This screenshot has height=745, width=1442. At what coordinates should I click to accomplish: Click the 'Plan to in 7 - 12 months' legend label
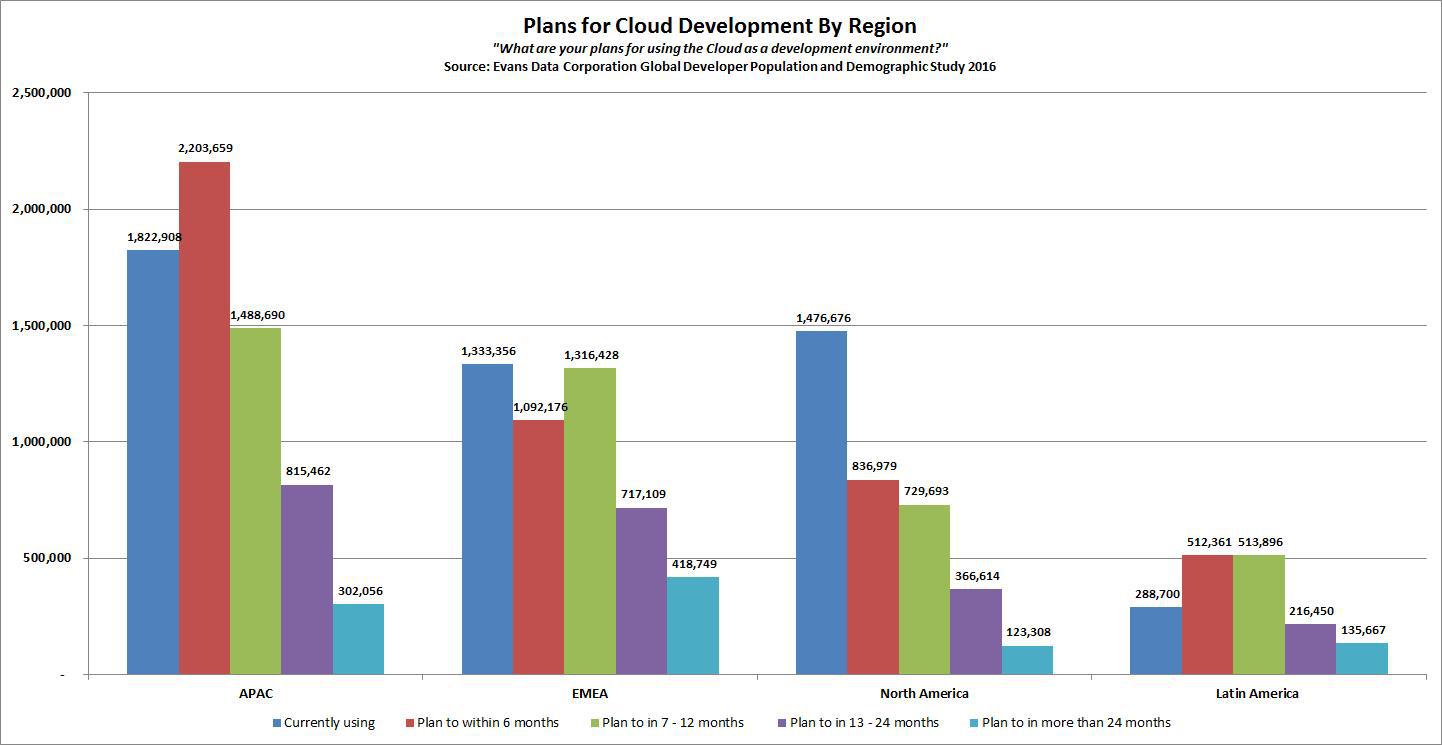tap(672, 722)
